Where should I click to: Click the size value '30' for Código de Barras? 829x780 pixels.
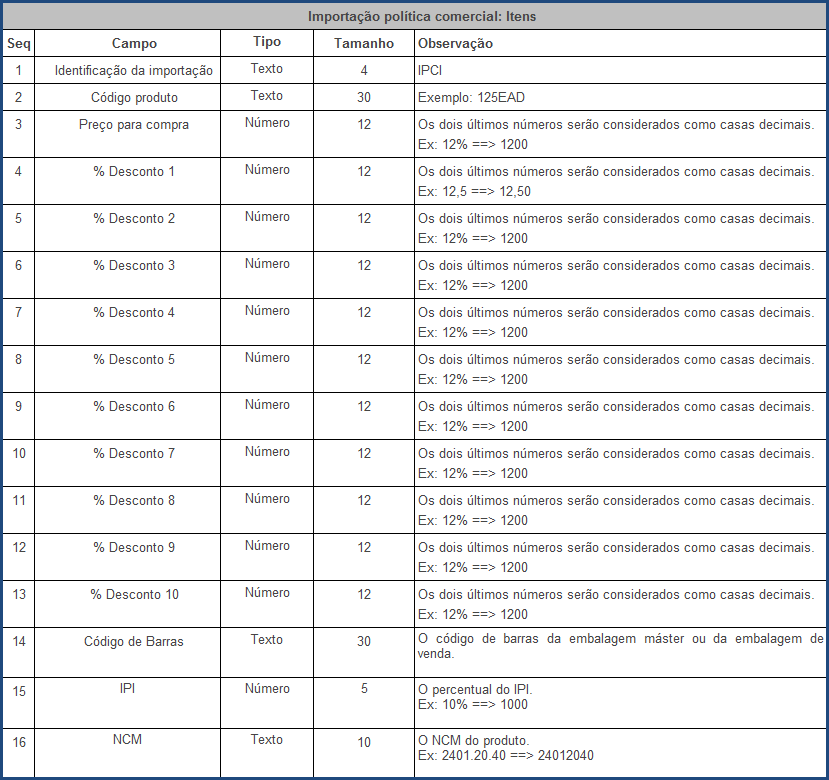pos(364,641)
